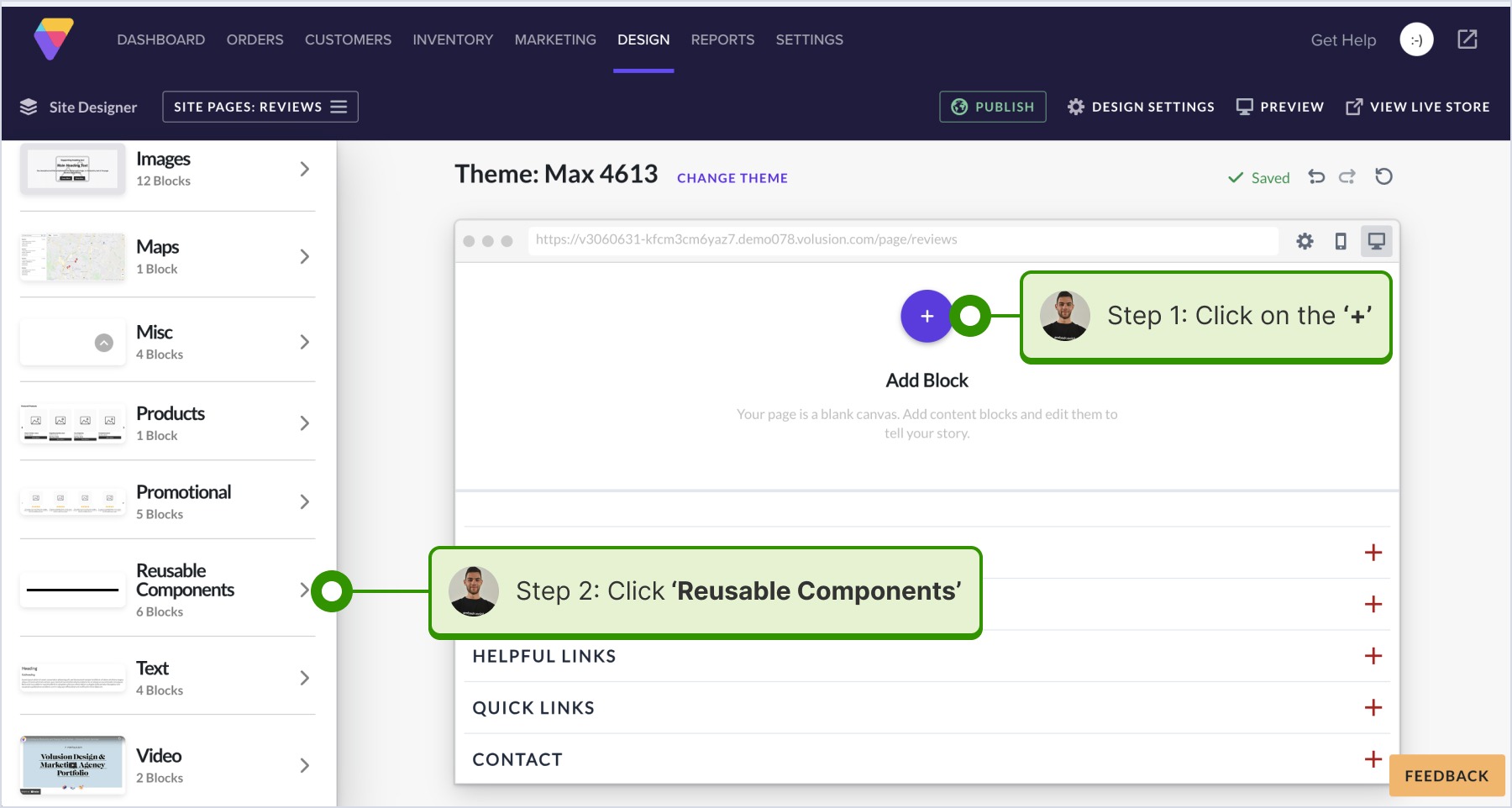Click the purple Add Block plus button
1512x808 pixels.
coord(927,316)
